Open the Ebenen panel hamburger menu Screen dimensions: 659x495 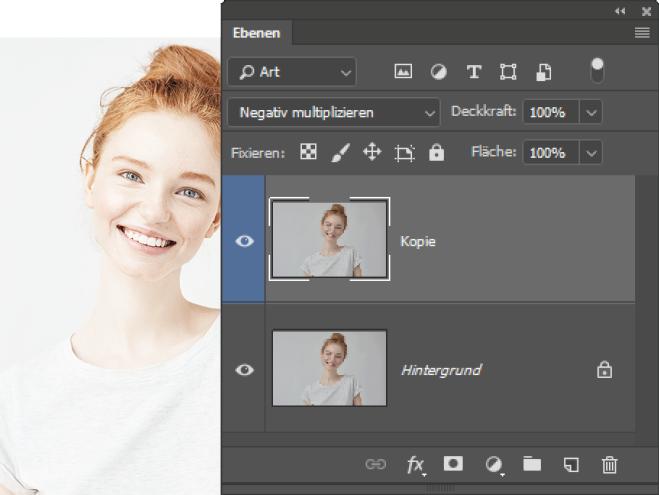[642, 32]
